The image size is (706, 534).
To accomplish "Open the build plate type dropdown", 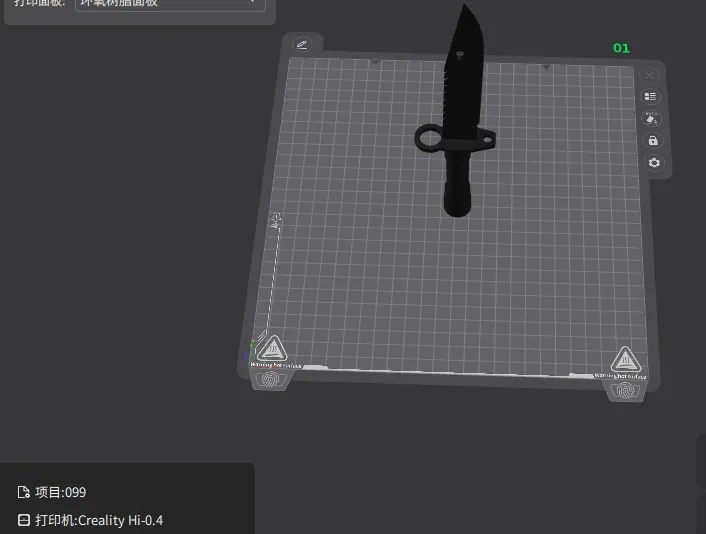I will point(170,4).
